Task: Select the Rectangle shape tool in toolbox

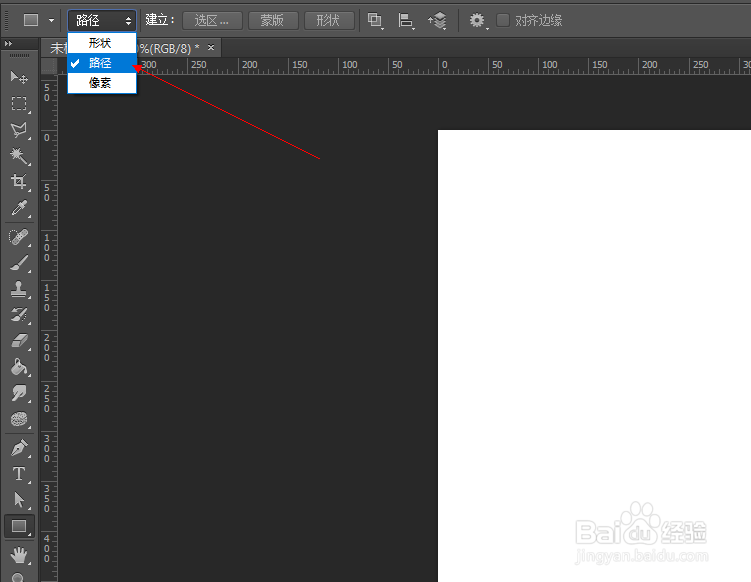Action: tap(19, 526)
